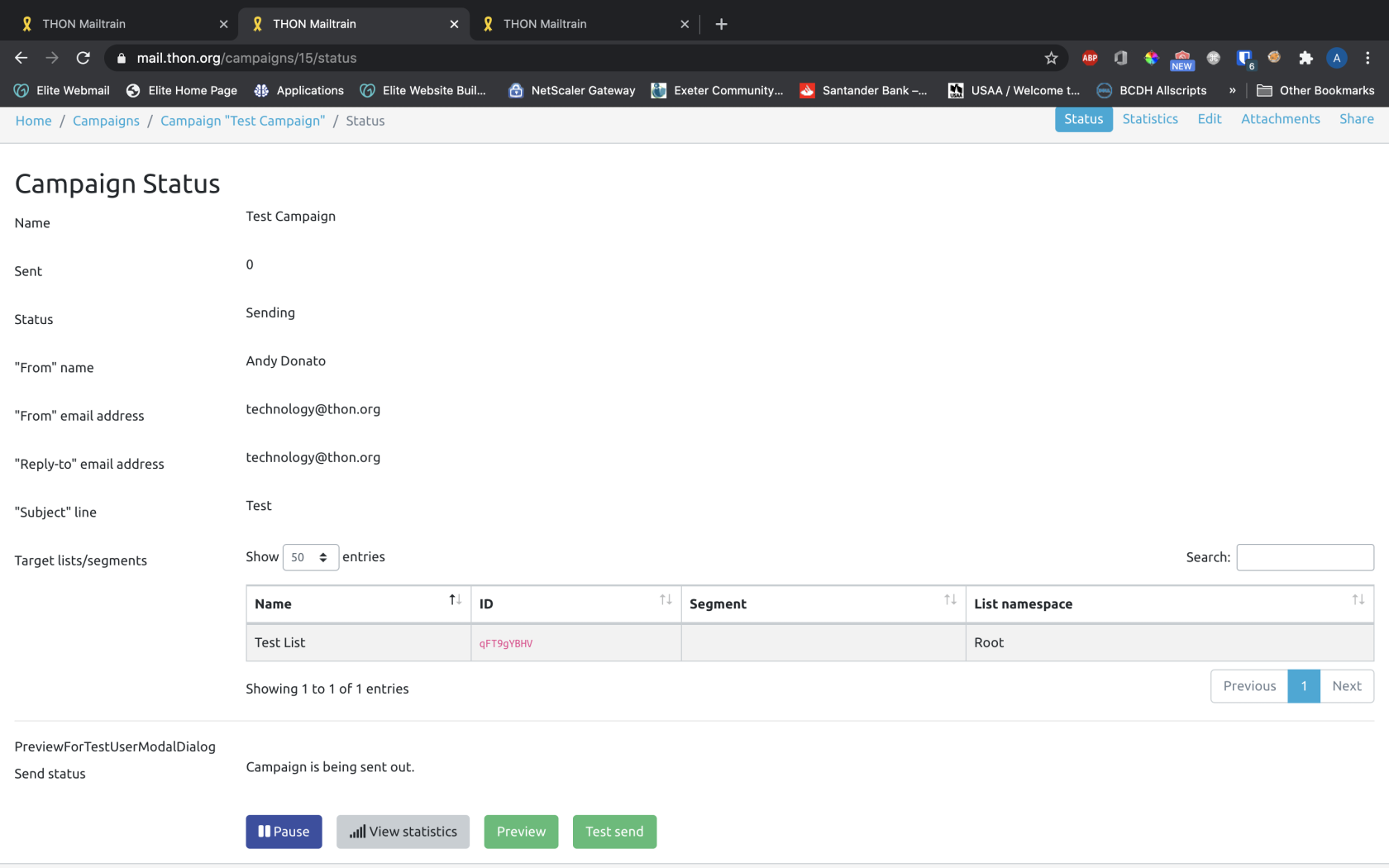Open the Attachments tab
This screenshot has width=1389, height=868.
[x=1280, y=119]
